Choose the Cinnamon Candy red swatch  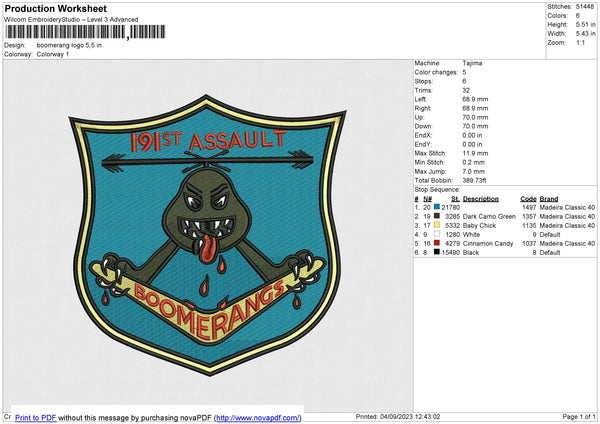tap(437, 243)
